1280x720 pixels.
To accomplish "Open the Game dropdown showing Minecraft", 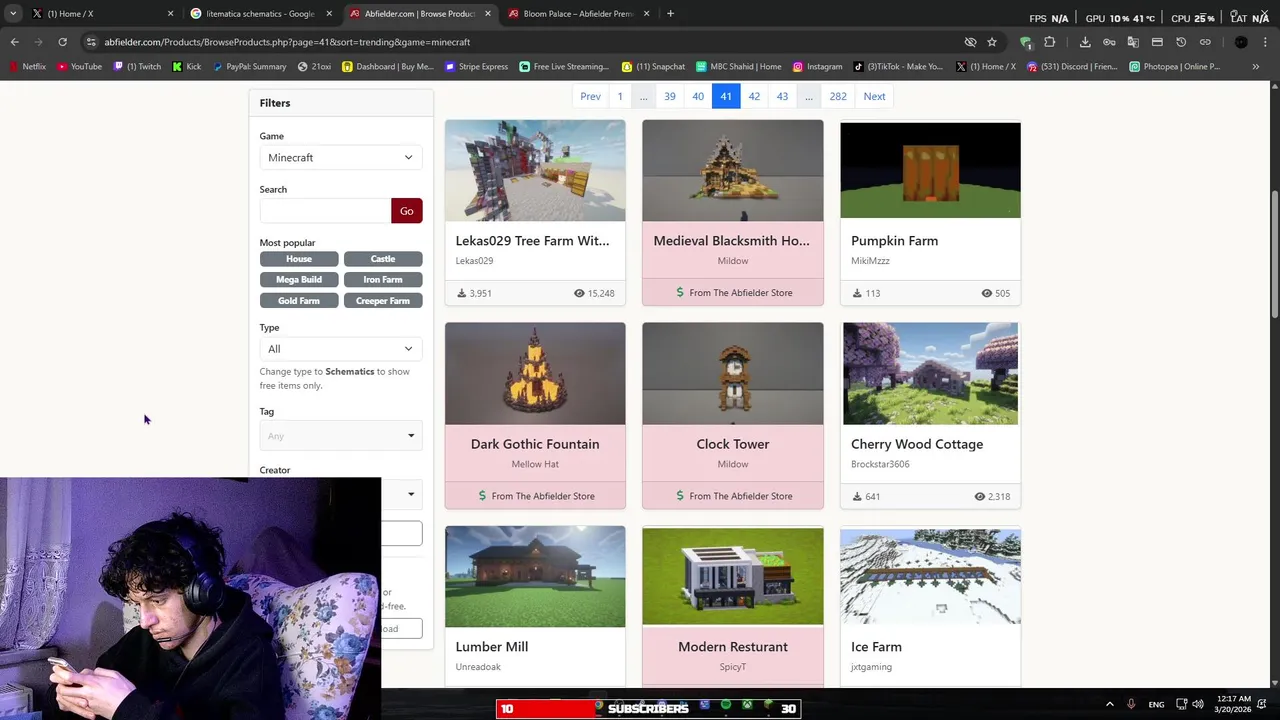I will coord(340,158).
